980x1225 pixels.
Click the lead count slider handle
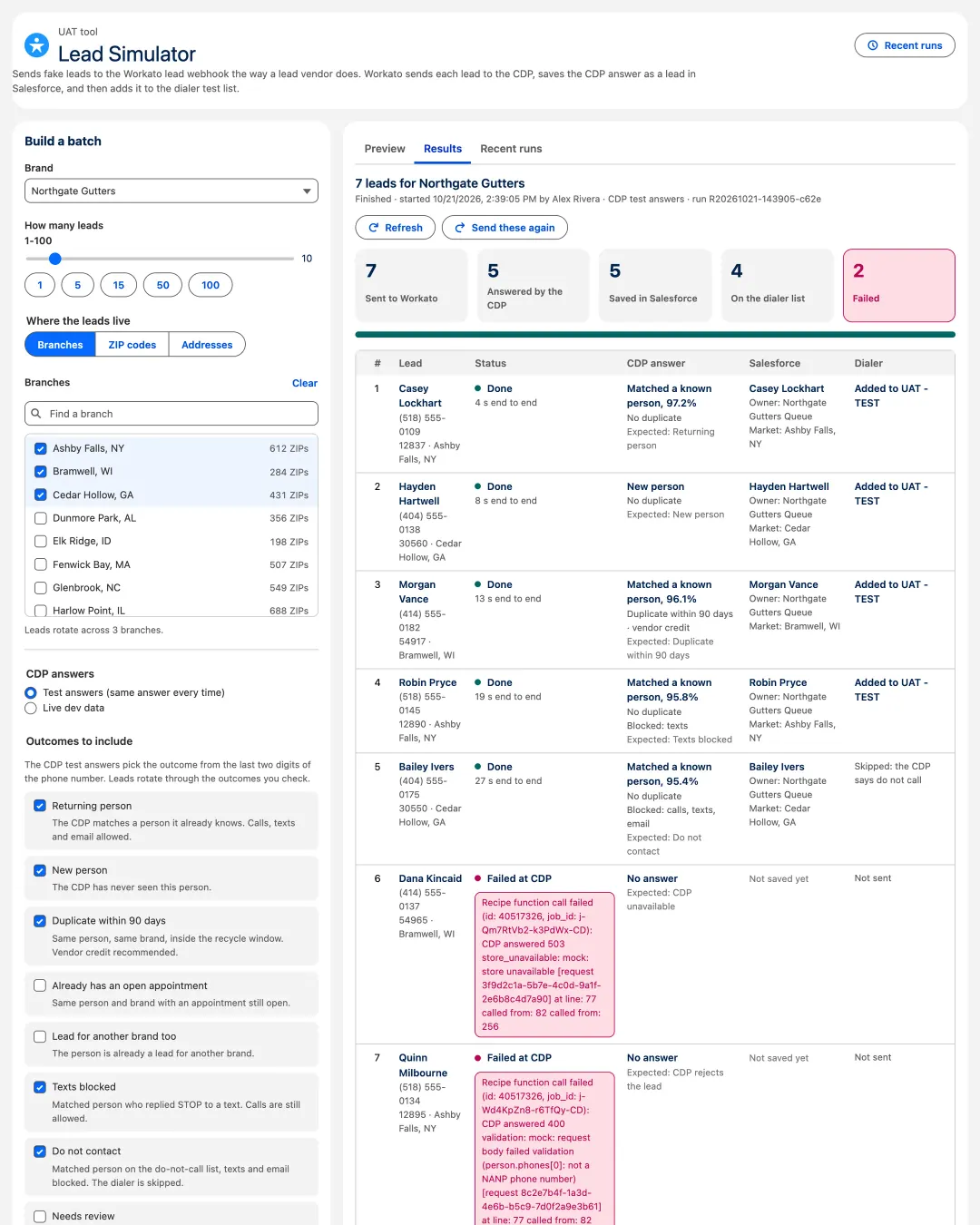point(54,259)
